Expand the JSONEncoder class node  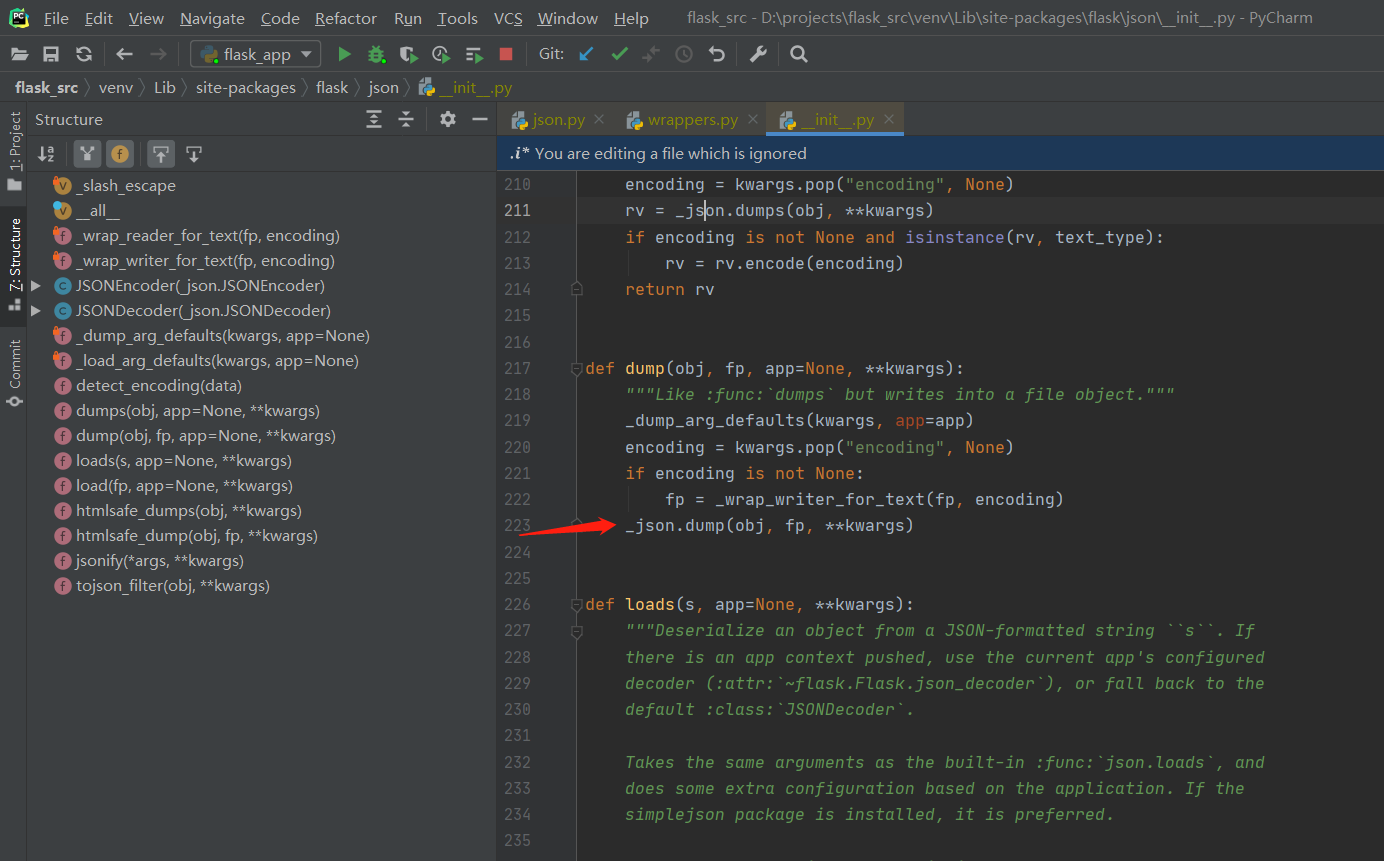(37, 286)
